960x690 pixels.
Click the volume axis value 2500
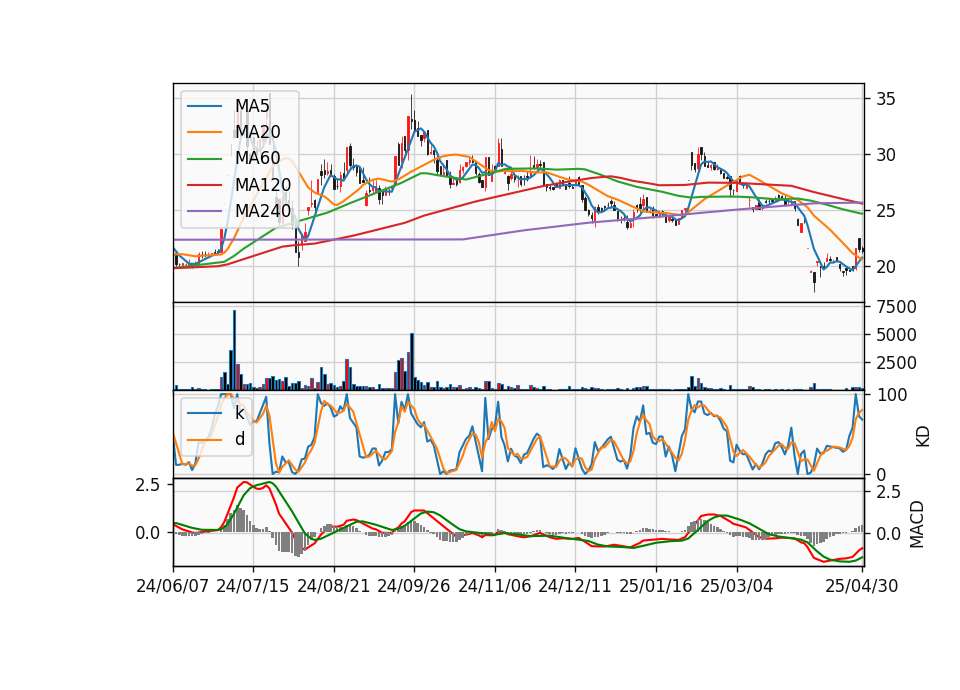[897, 363]
